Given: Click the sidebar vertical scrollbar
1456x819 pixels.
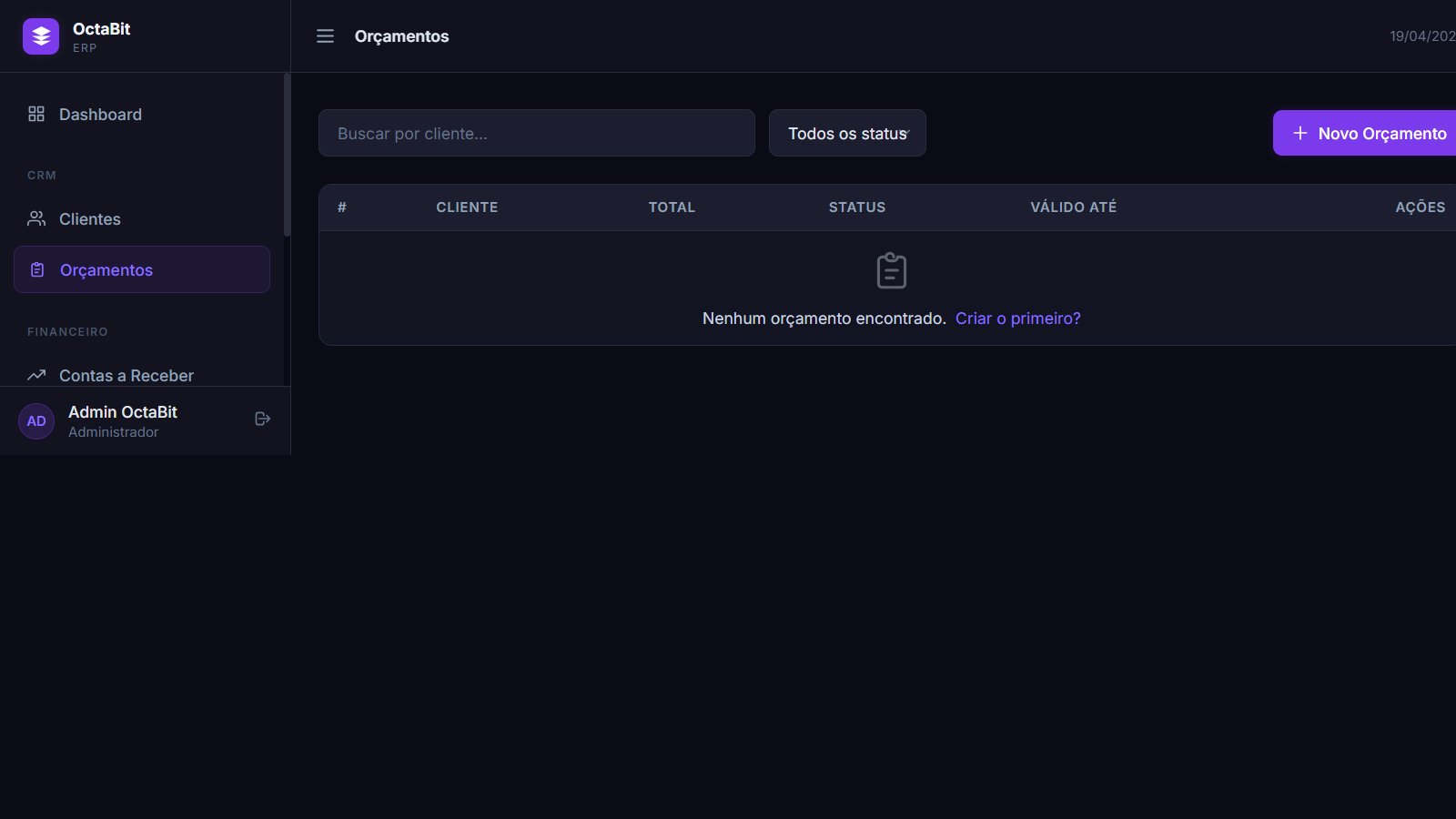Looking at the screenshot, I should (287, 155).
